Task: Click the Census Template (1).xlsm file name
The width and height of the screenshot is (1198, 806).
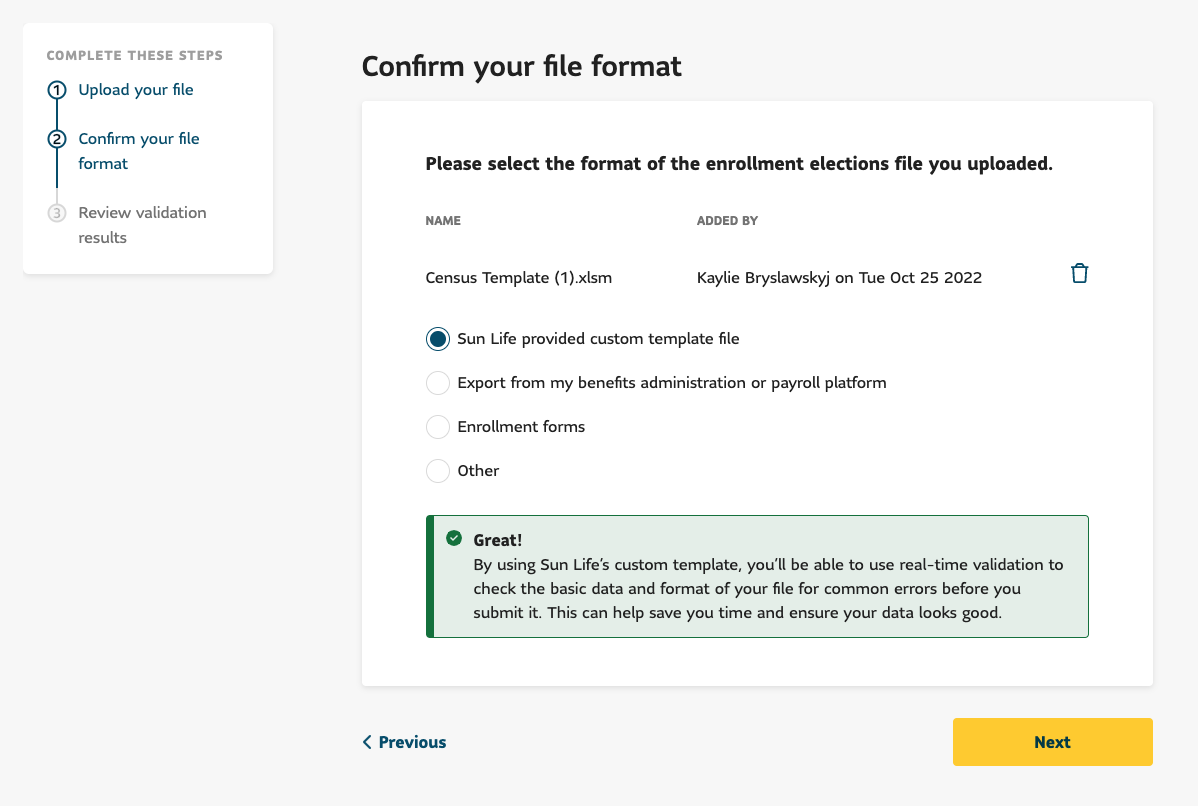Action: point(518,277)
